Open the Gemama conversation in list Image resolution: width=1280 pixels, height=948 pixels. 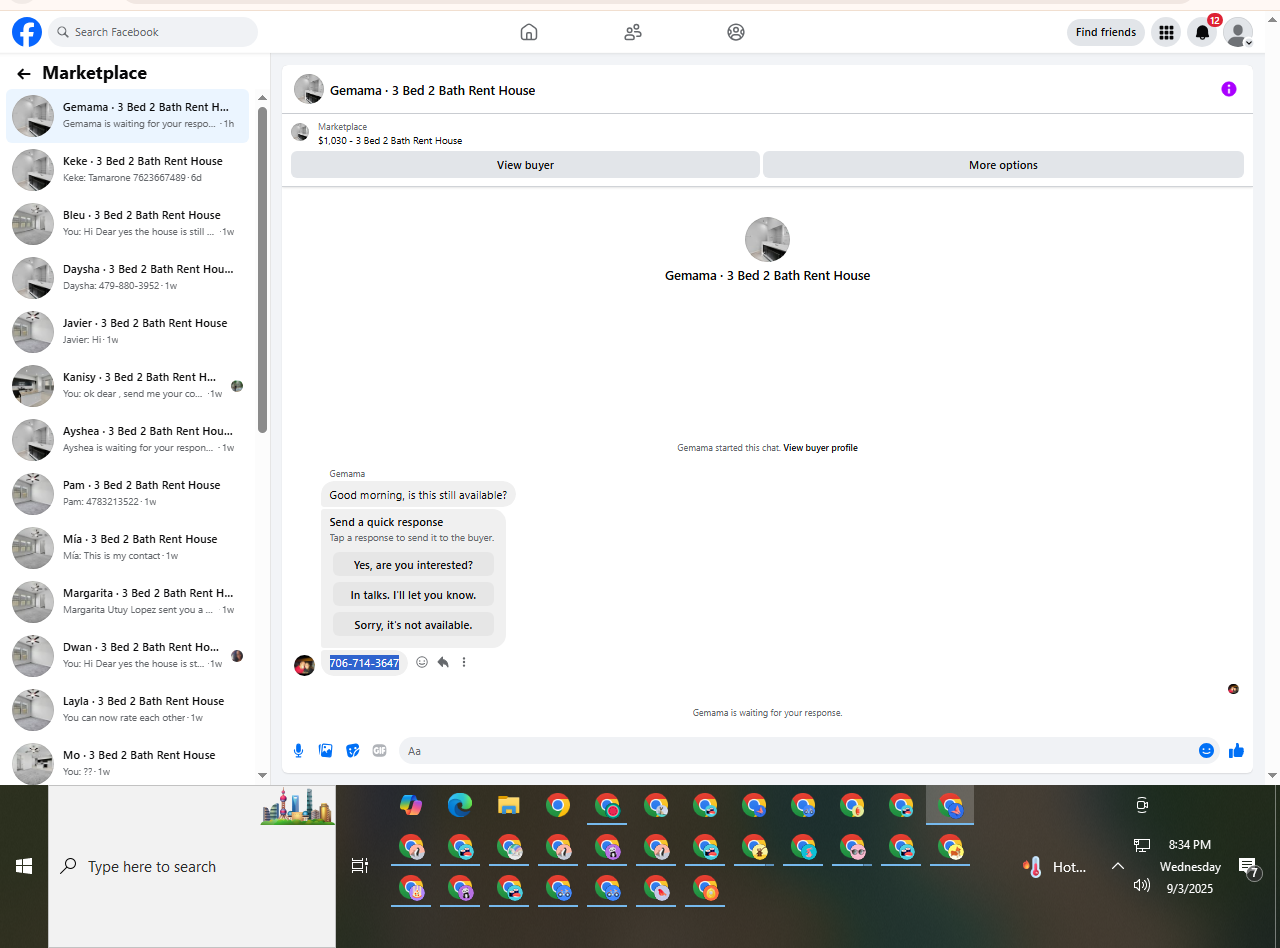click(128, 116)
